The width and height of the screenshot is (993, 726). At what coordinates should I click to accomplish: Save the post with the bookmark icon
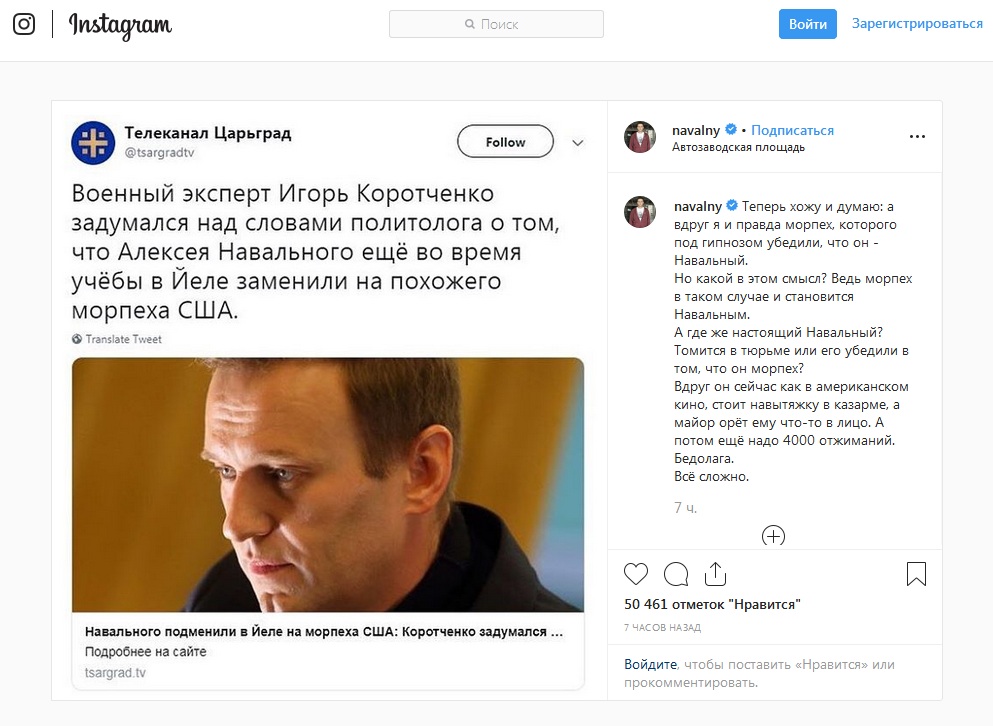point(916,574)
